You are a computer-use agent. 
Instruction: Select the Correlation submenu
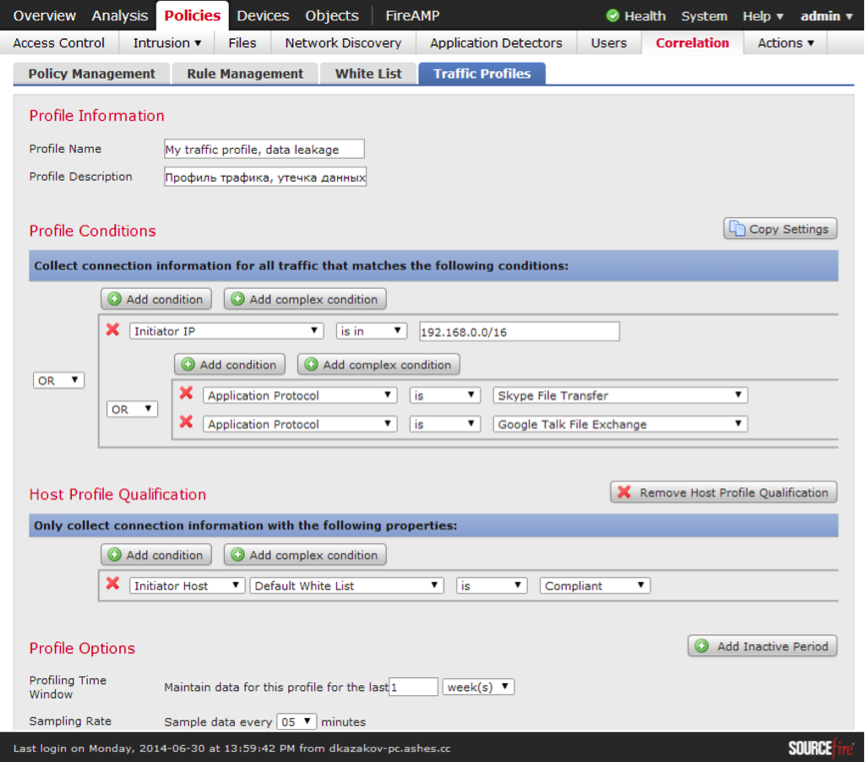tap(692, 42)
